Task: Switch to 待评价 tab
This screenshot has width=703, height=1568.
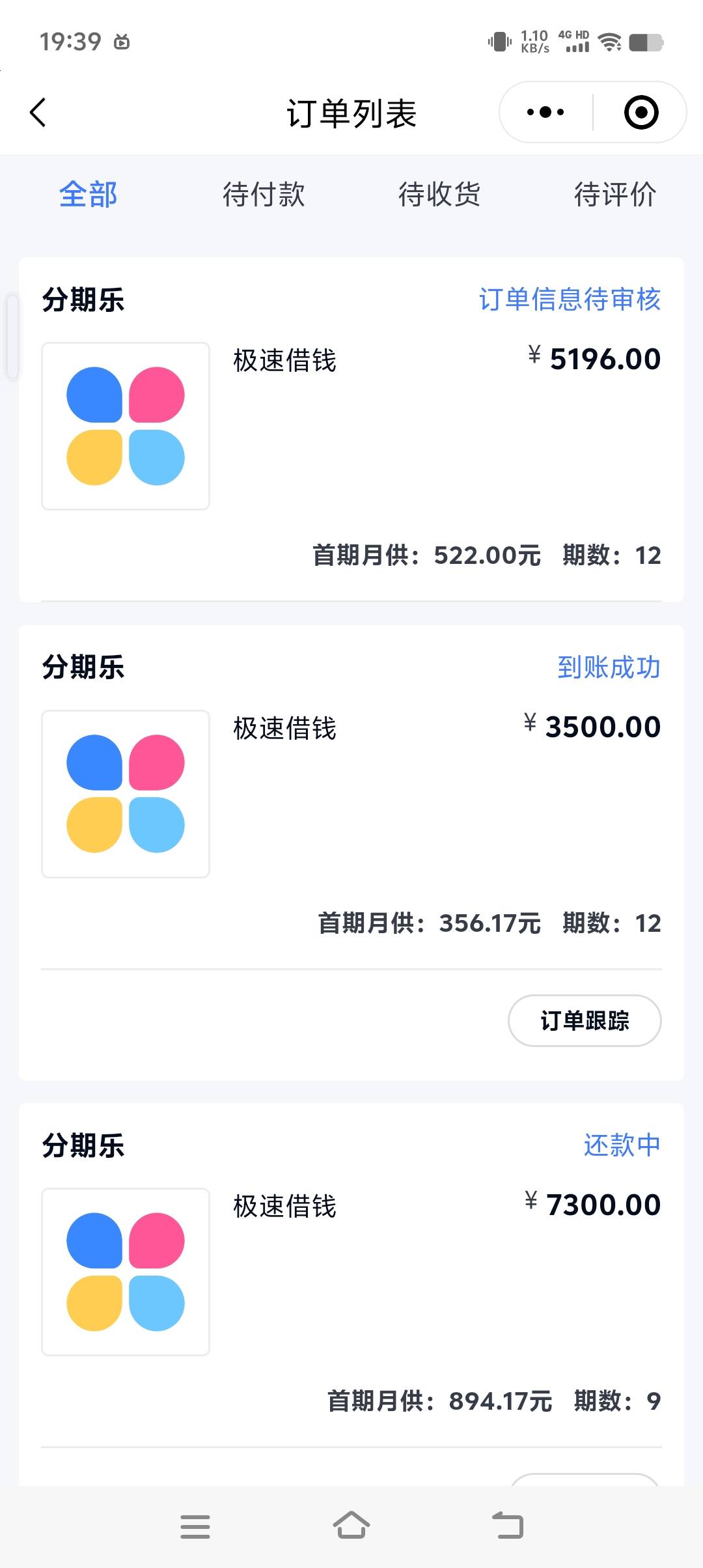Action: (x=615, y=195)
